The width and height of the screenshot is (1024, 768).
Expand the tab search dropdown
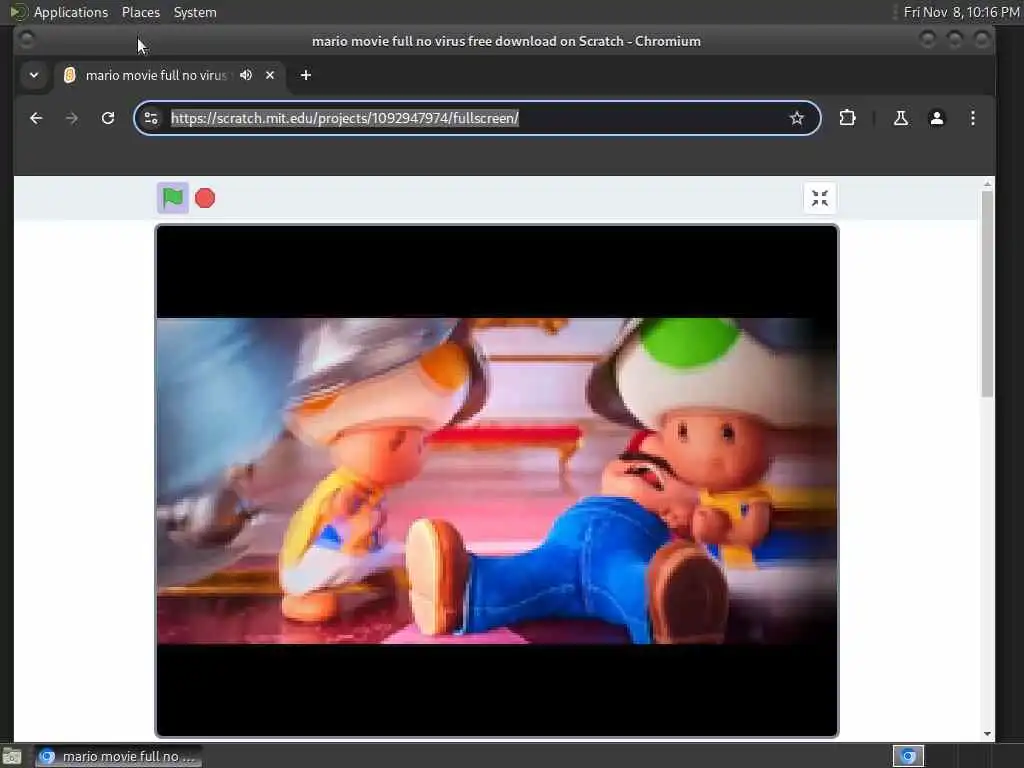point(34,75)
